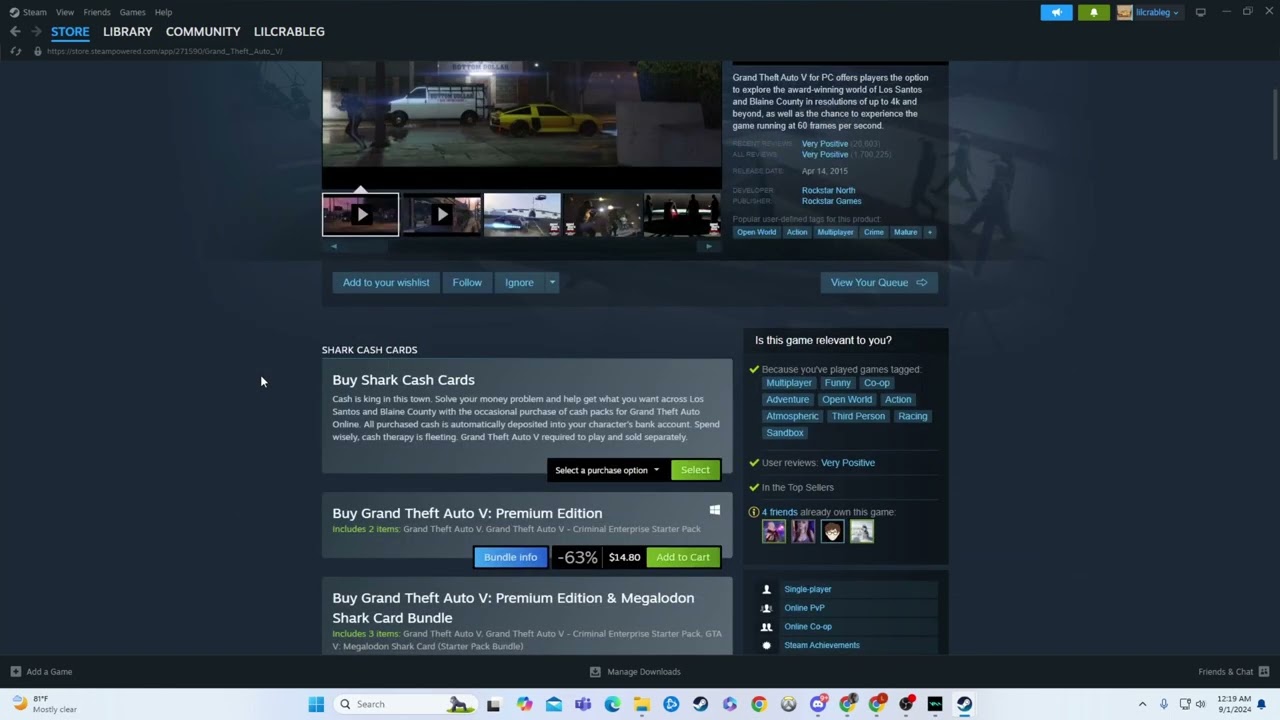Click the Sandbox relevance tag
The height and width of the screenshot is (720, 1280).
pyautogui.click(x=785, y=433)
